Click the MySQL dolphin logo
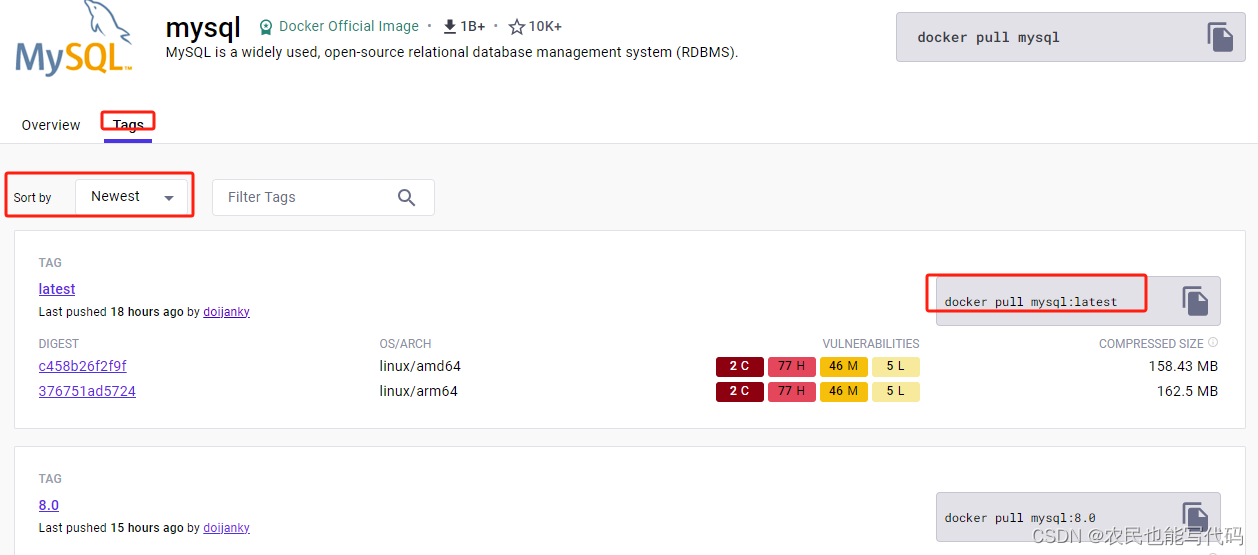The image size is (1258, 555). [73, 39]
